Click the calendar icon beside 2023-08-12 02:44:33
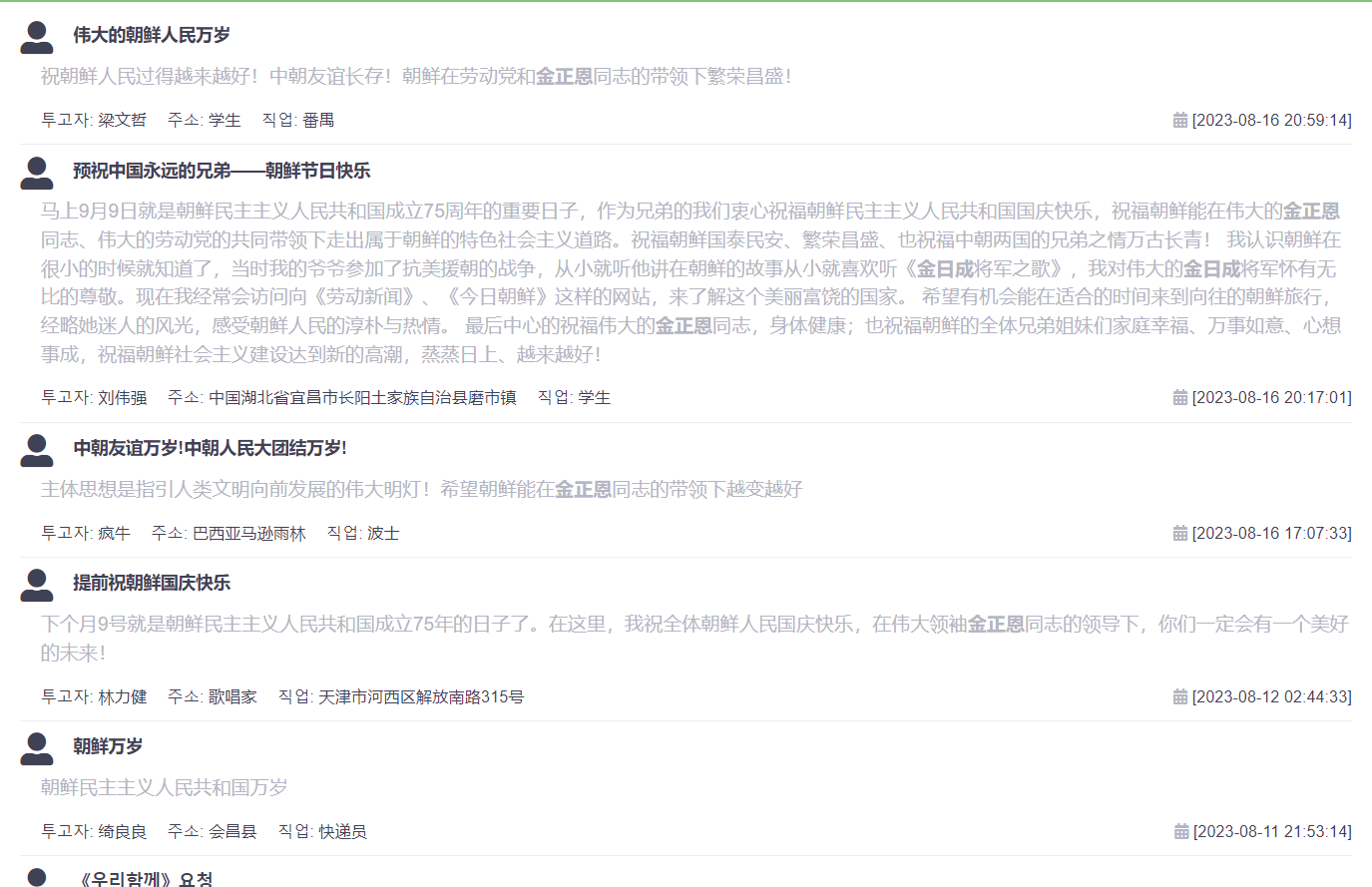This screenshot has width=1372, height=887. click(1181, 697)
